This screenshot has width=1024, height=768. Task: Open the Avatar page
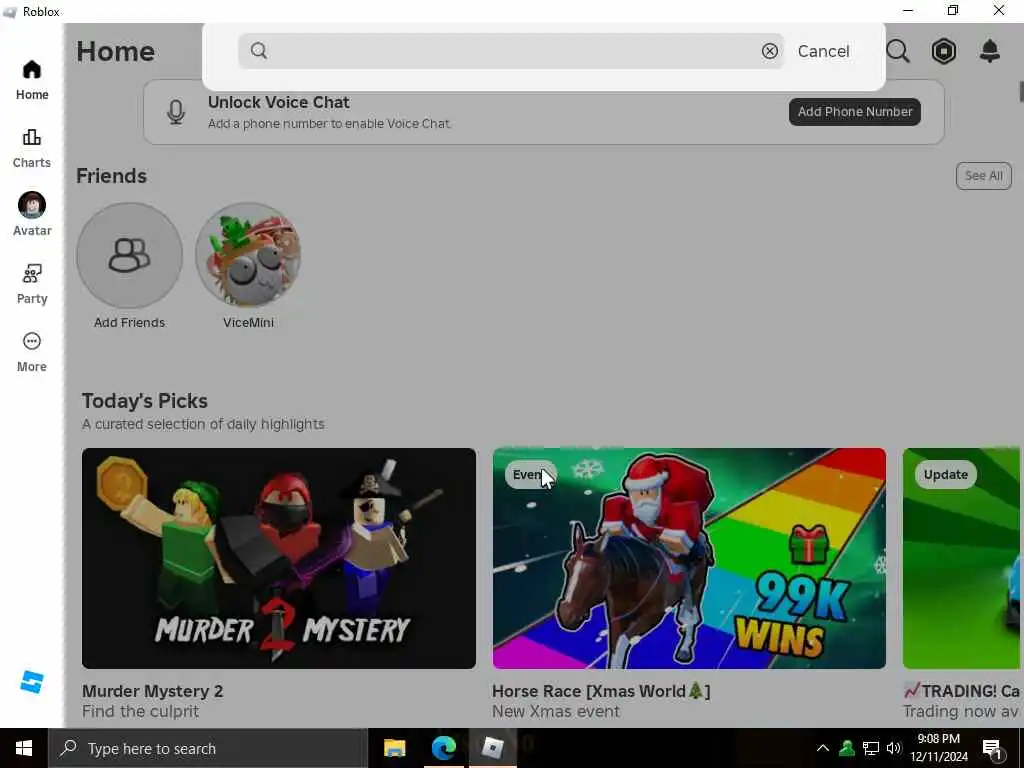(32, 215)
